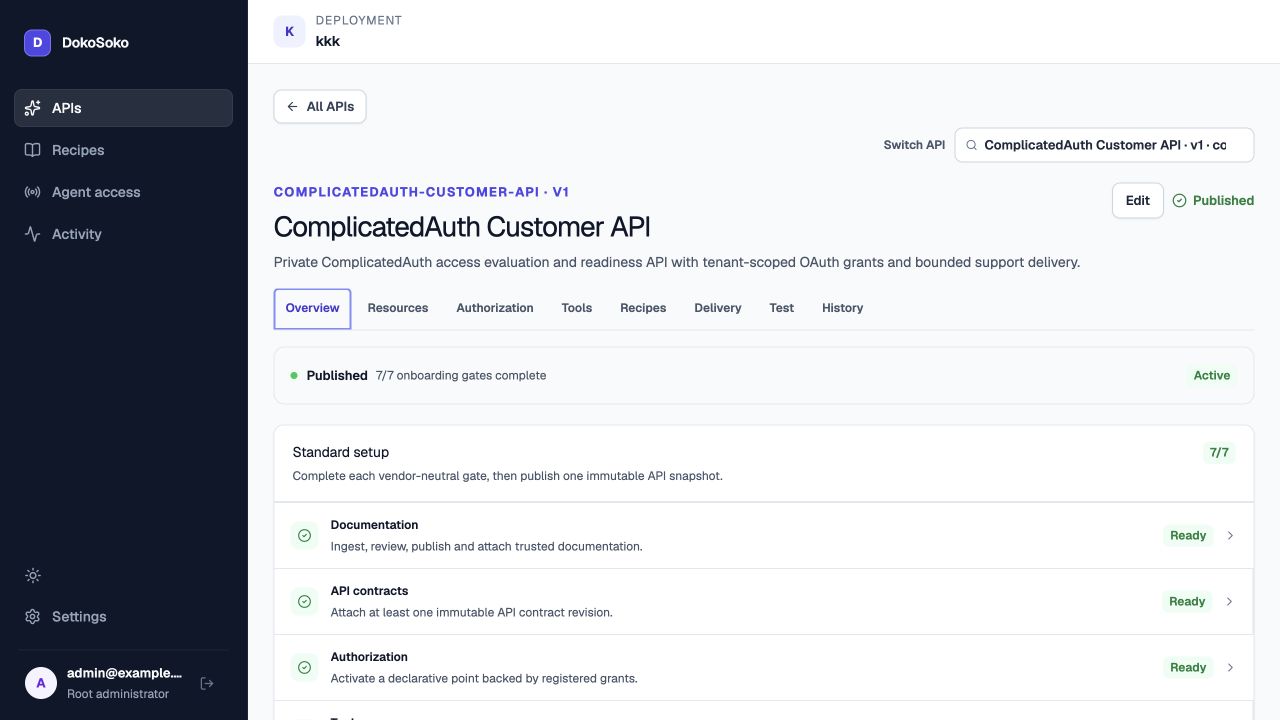The image size is (1280, 720).
Task: Click the Agent access broadcast icon
Action: 33,192
